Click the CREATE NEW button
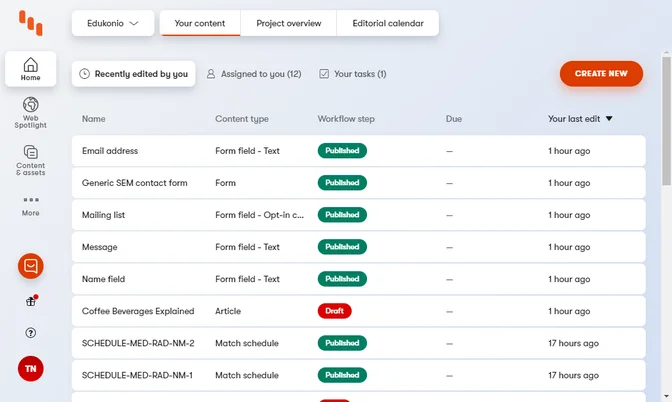Screen dimensions: 672x402 [601, 74]
